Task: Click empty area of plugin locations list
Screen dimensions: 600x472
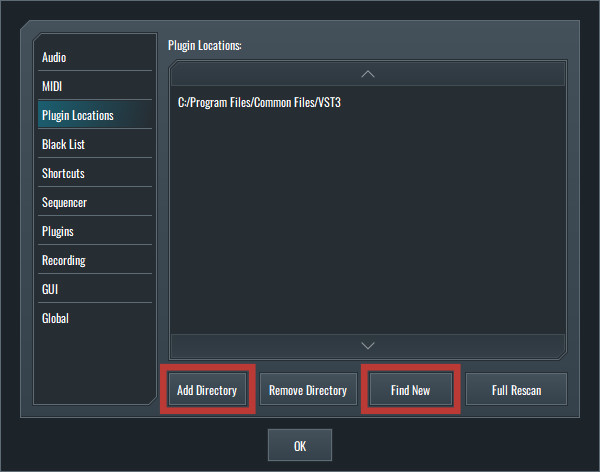Action: point(368,222)
